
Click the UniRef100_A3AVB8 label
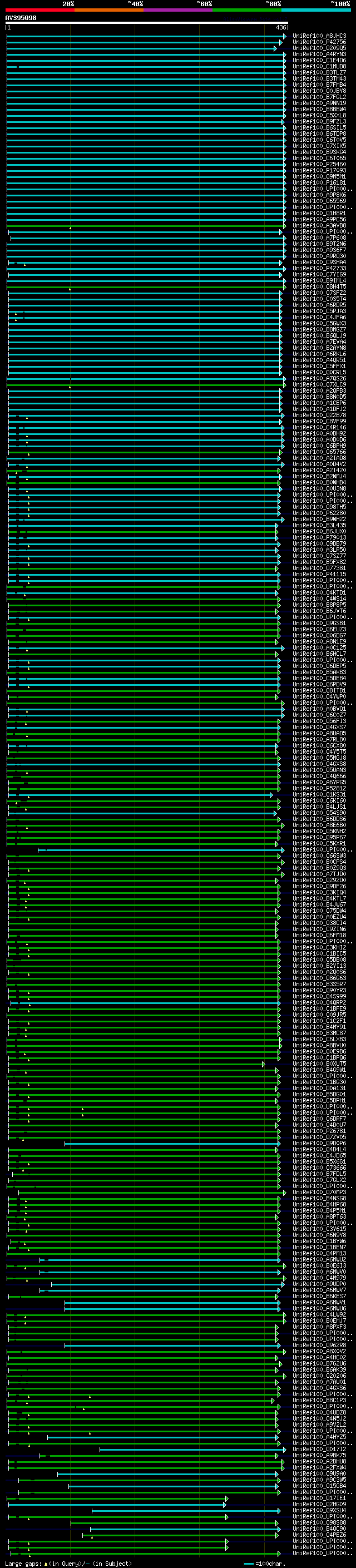pos(319,226)
